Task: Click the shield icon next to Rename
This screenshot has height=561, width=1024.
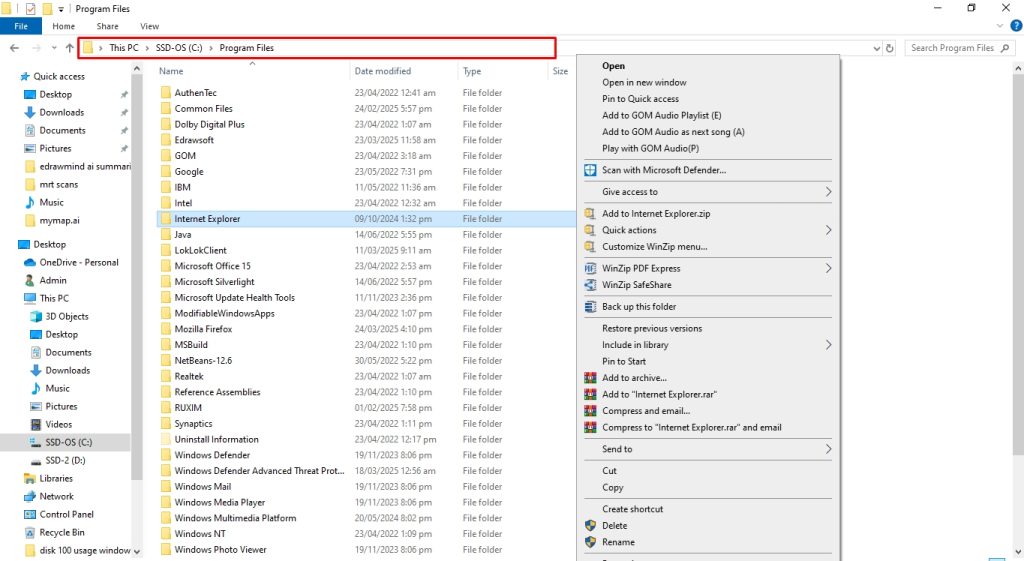Action: [590, 542]
